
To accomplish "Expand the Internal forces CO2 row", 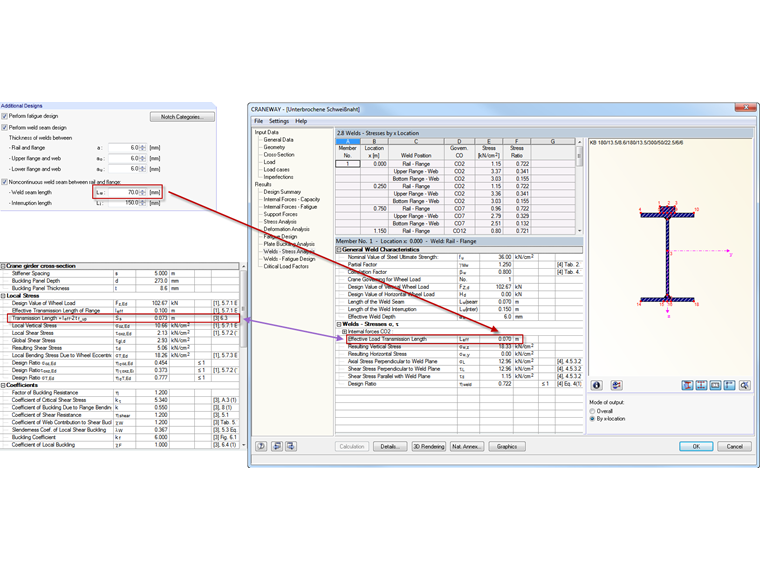I will (345, 332).
